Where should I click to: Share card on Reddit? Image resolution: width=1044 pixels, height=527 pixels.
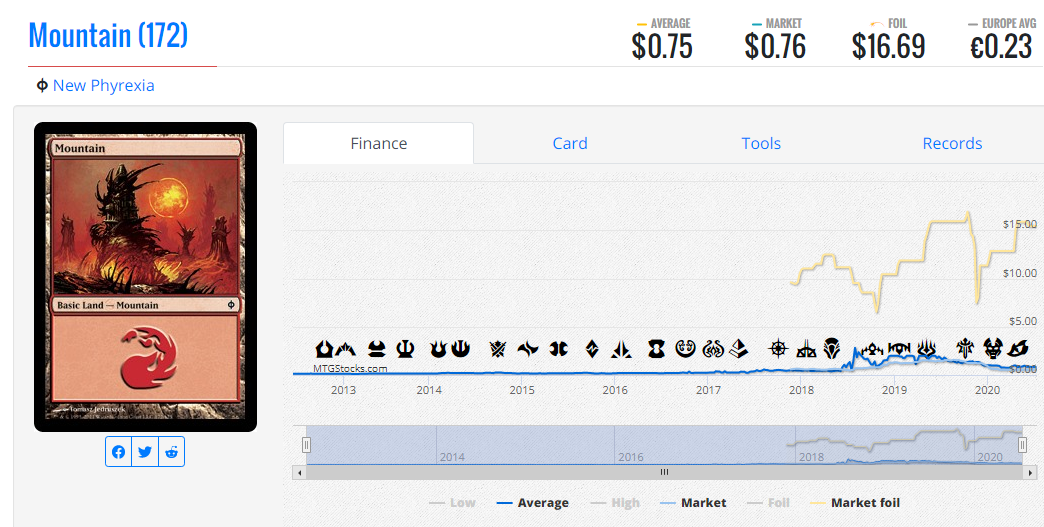(171, 452)
